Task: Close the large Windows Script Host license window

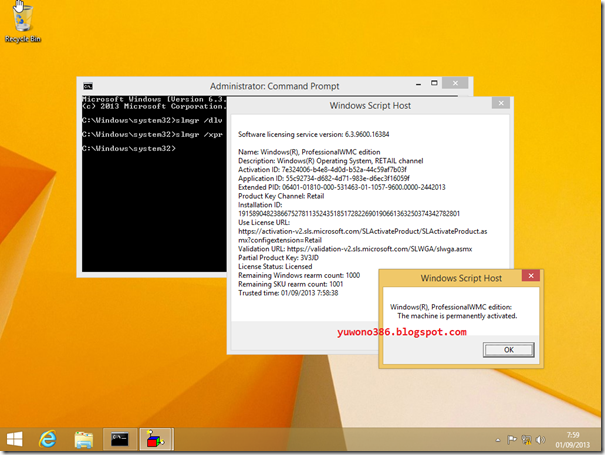Action: click(501, 103)
